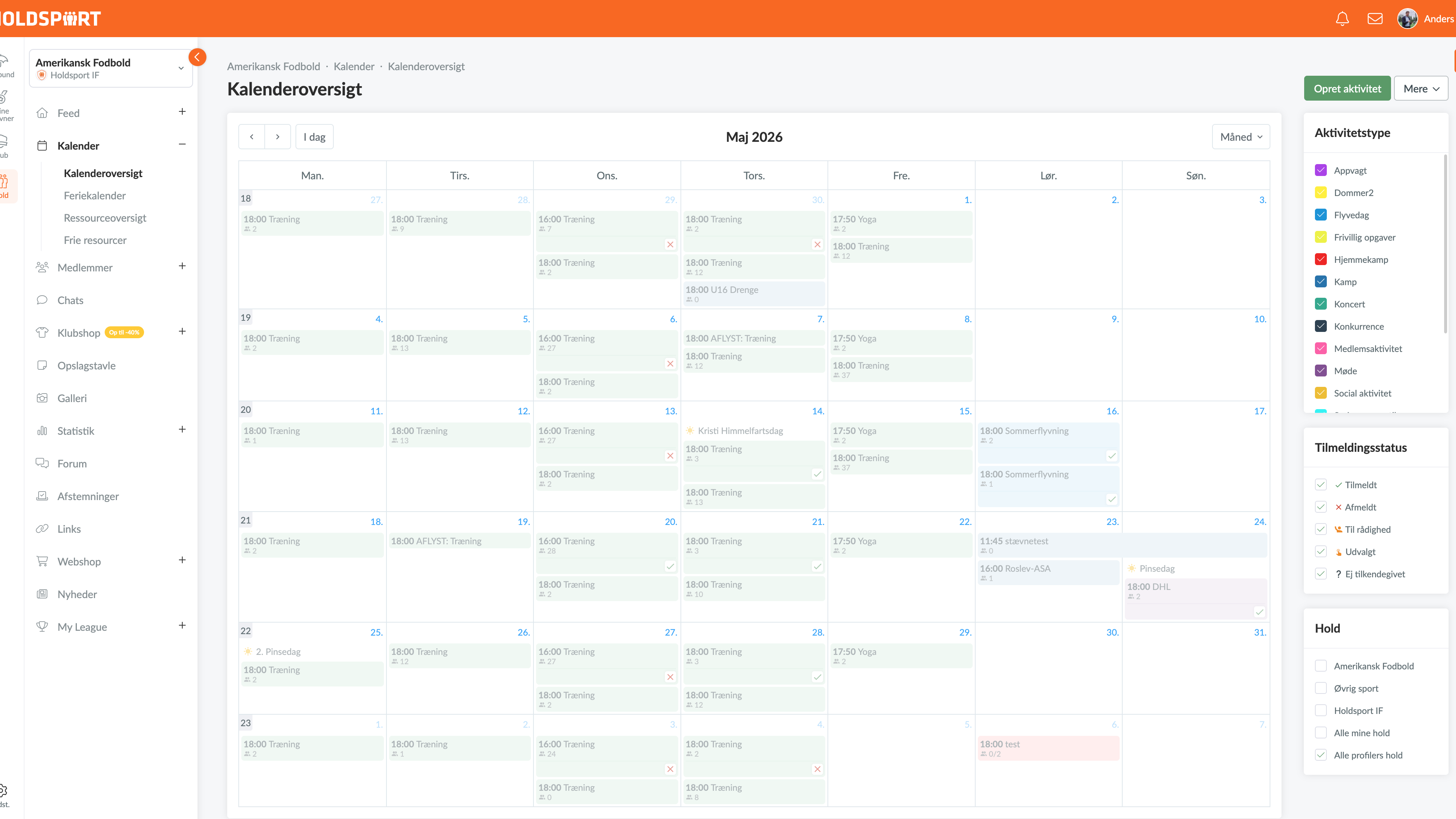Collapse the sidebar with orange arrow button
This screenshot has width=1456, height=819.
(197, 57)
